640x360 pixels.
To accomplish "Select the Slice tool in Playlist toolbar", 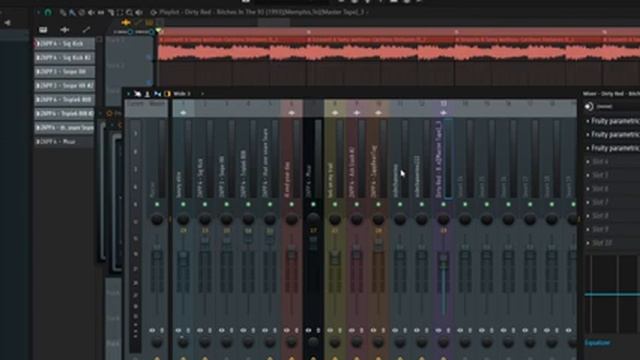I will coord(110,13).
